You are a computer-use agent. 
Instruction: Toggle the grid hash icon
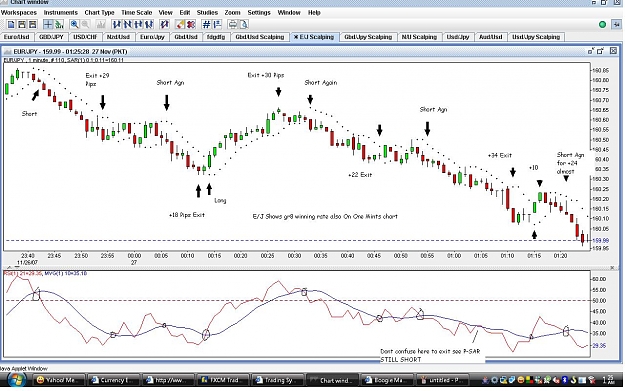tap(206, 25)
